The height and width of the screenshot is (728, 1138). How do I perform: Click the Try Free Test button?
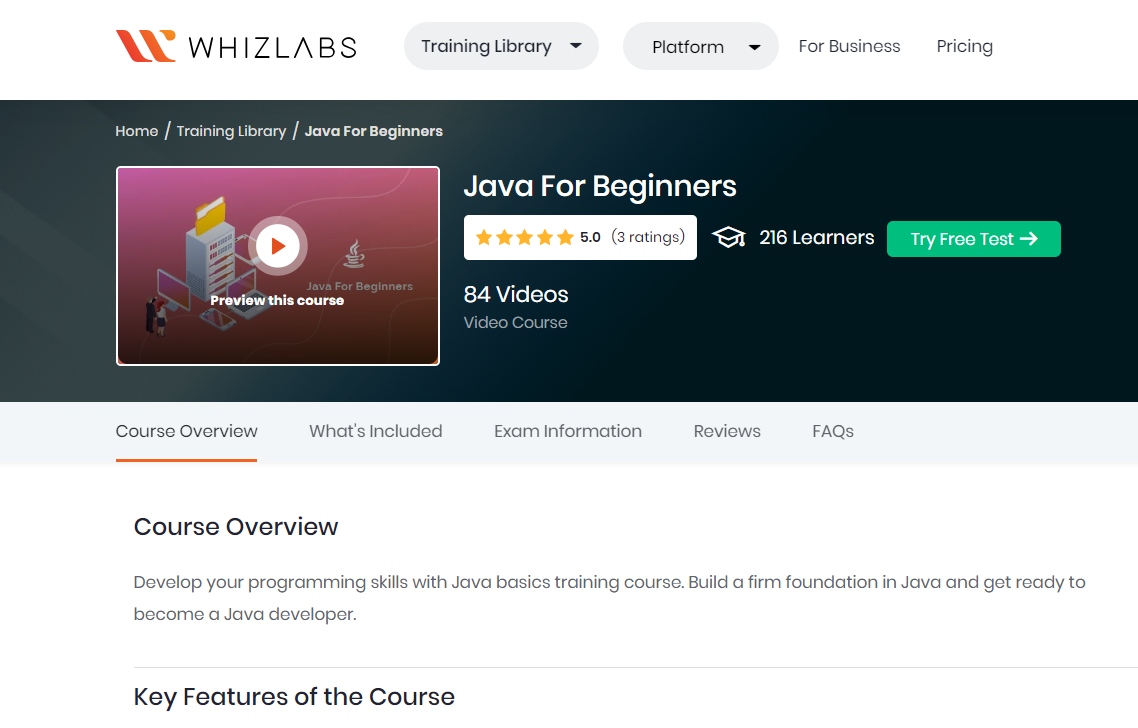click(x=973, y=239)
